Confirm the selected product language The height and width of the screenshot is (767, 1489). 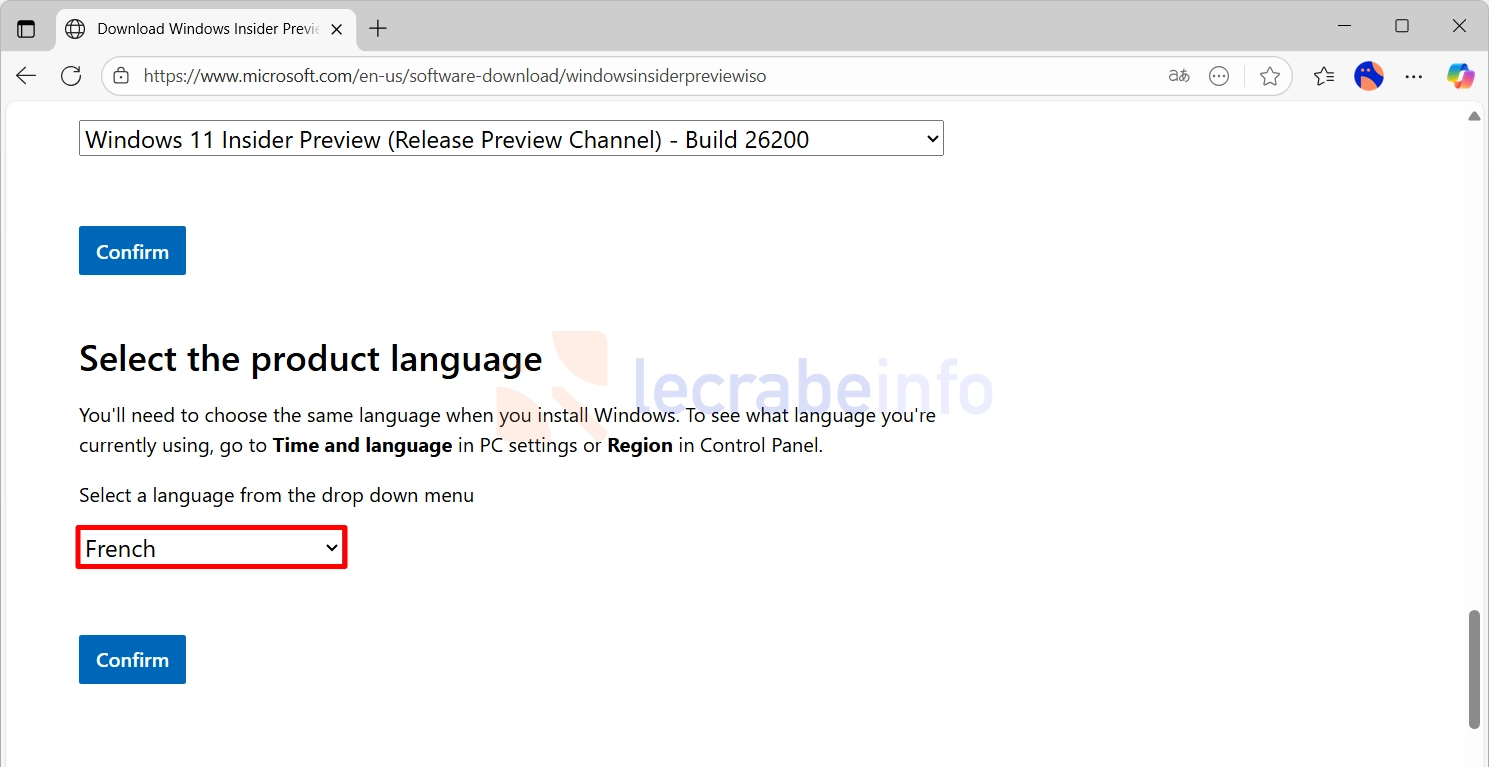pyautogui.click(x=132, y=660)
